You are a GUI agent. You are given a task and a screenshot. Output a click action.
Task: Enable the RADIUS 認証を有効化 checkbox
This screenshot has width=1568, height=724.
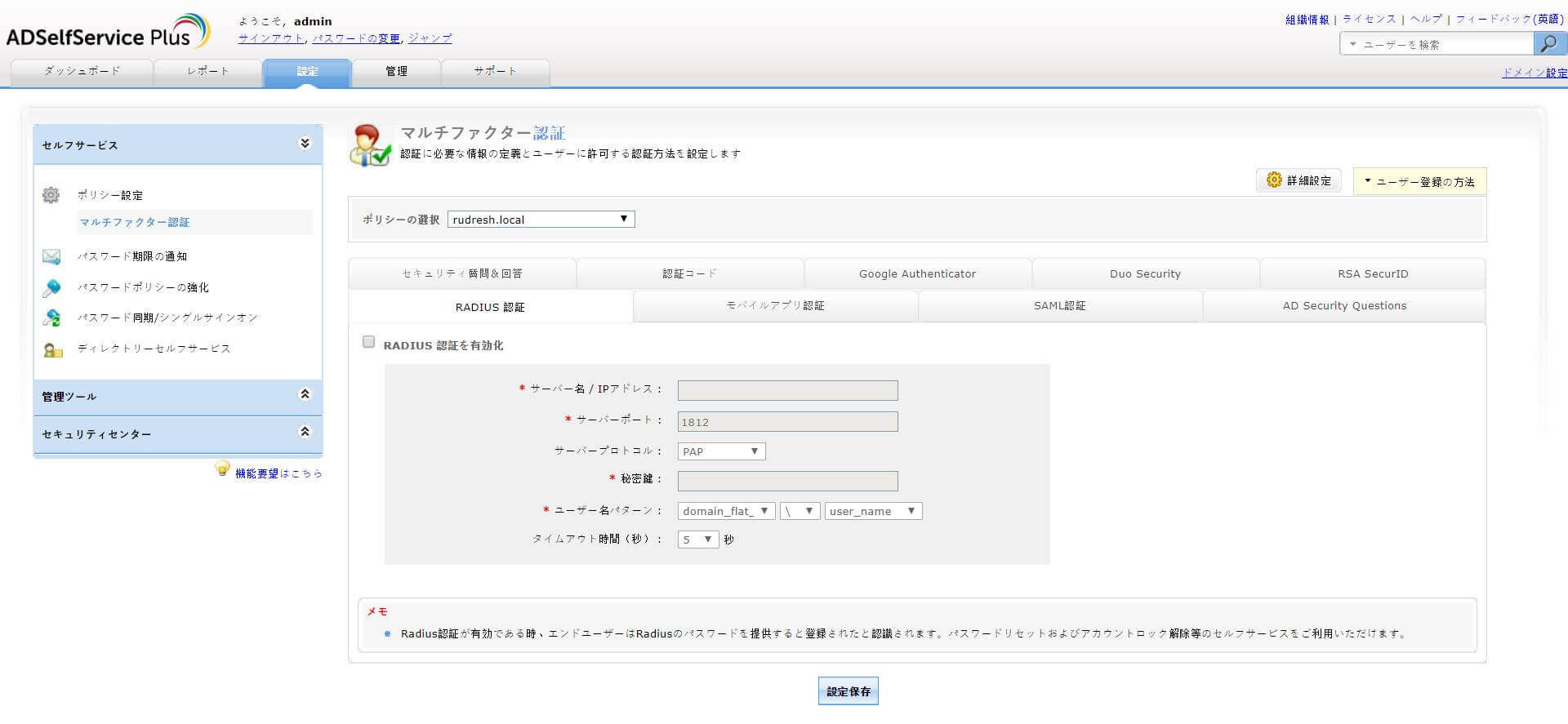pos(368,342)
